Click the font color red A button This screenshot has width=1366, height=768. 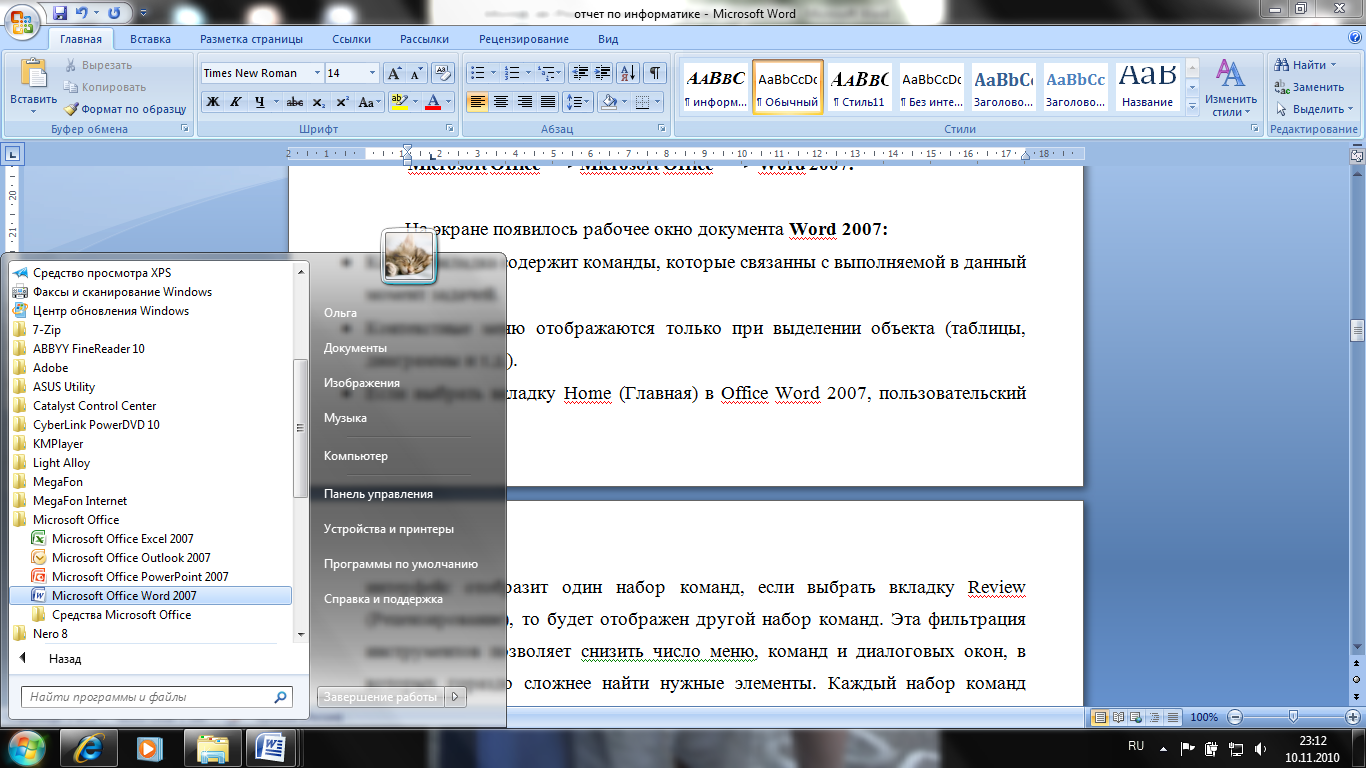click(433, 102)
